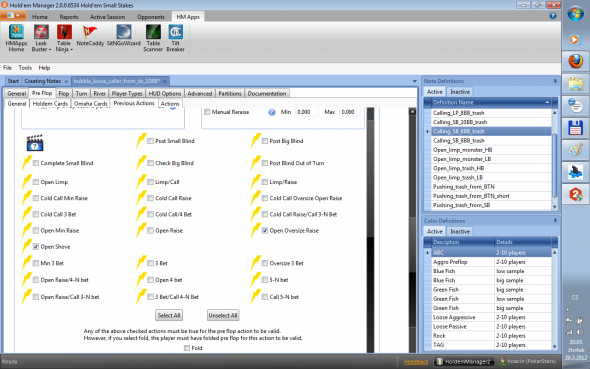Click lightning icon next to Open Oversize Raise
This screenshot has height=369, width=590.
point(256,230)
